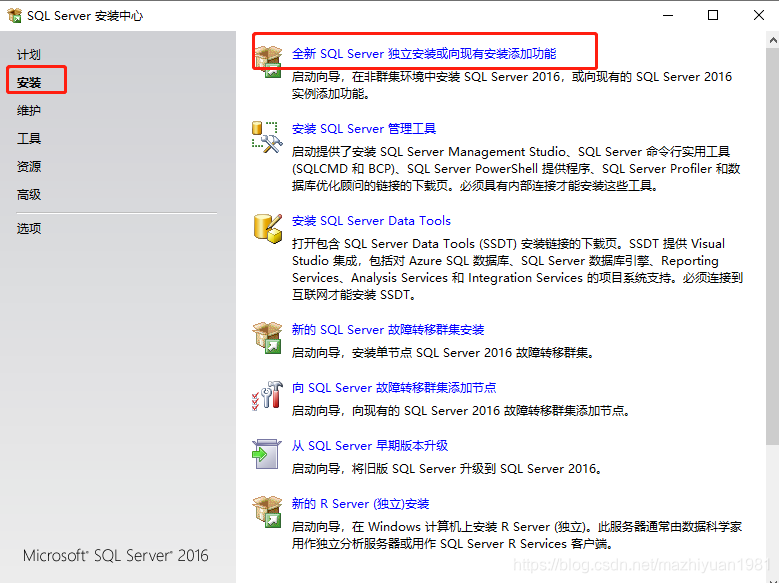The width and height of the screenshot is (779, 583).
Task: Click description text 启动向导，将旧版 SQL Server 升级到 SQL Server 2016
Action: [x=447, y=469]
